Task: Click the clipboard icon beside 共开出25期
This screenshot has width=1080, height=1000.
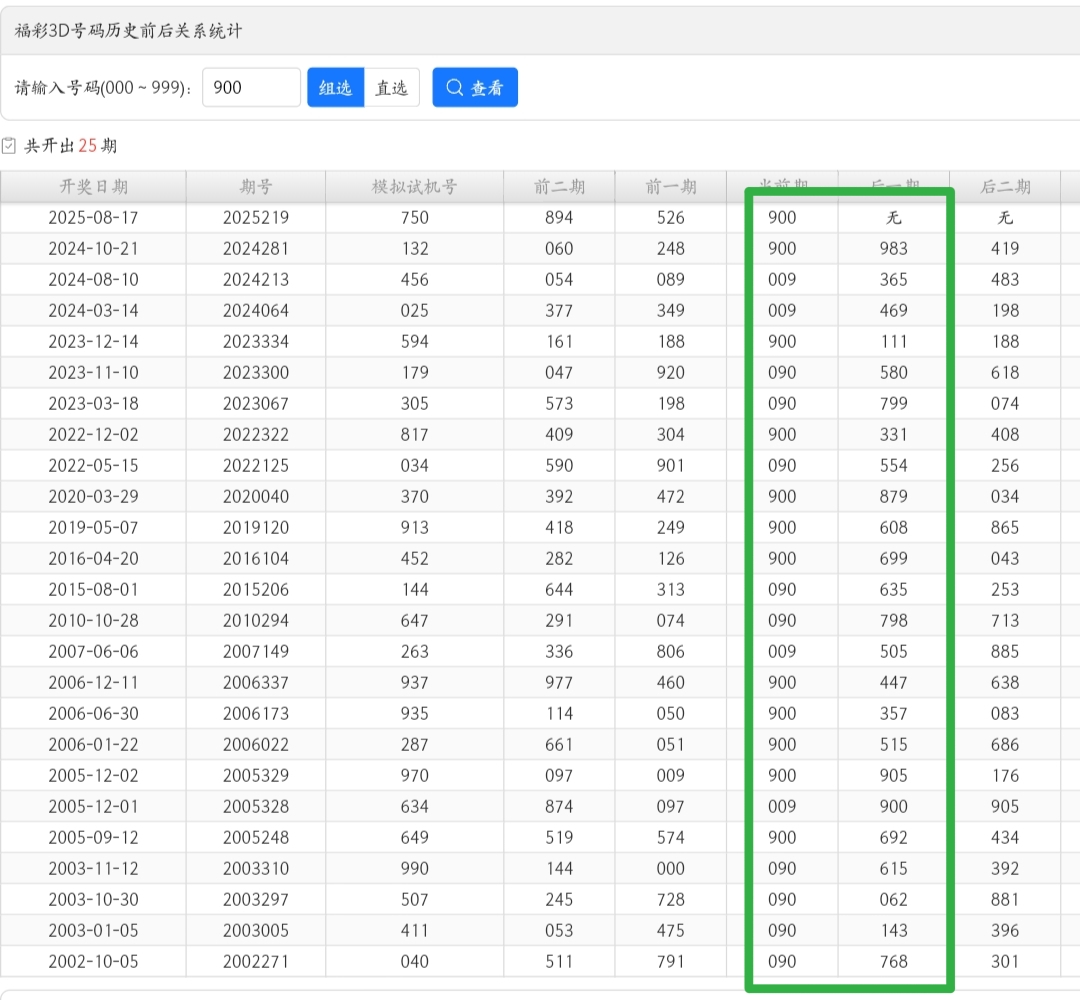Action: click(x=9, y=145)
